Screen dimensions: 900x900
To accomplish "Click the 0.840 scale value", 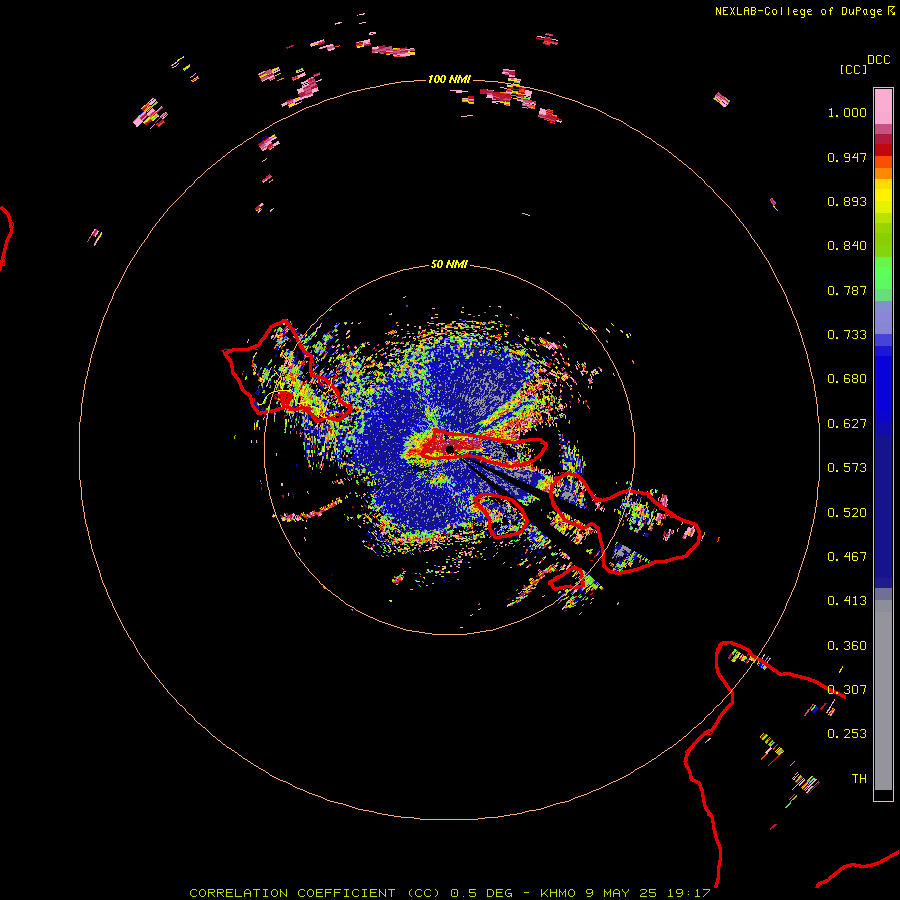I will [x=847, y=246].
